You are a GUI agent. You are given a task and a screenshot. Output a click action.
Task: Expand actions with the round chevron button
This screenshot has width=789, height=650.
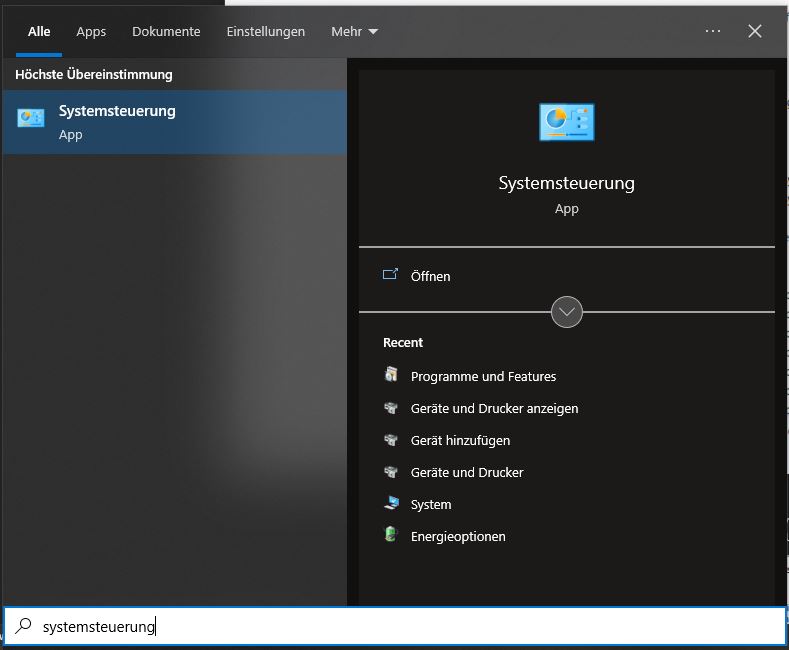[567, 312]
